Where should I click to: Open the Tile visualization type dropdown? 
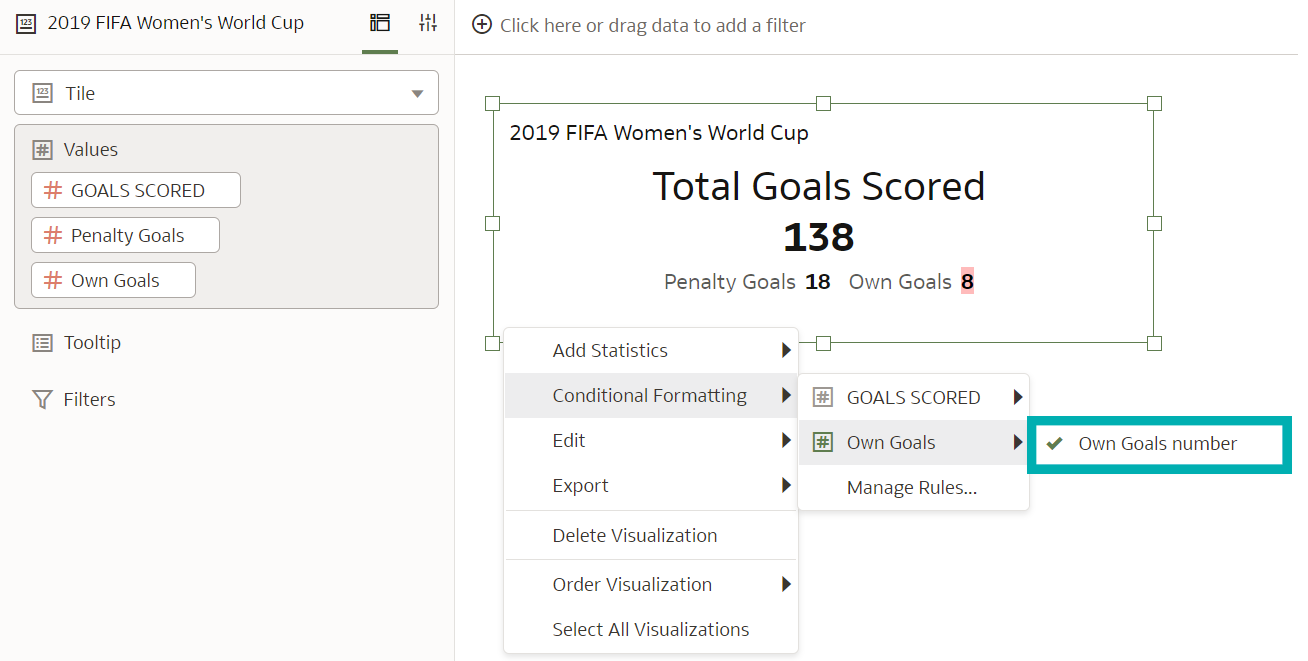pos(418,94)
